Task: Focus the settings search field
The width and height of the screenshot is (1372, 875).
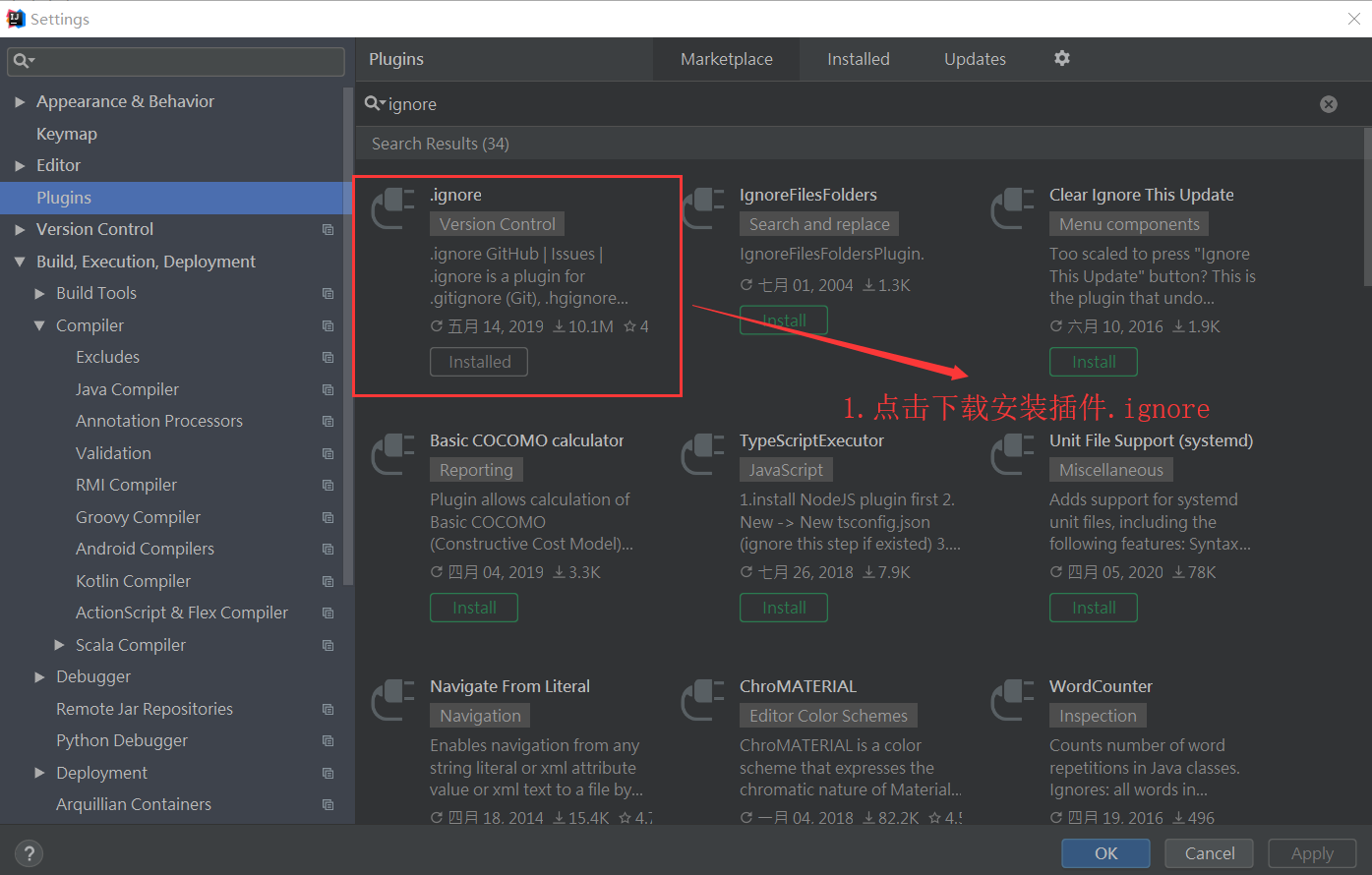Action: coord(176,61)
